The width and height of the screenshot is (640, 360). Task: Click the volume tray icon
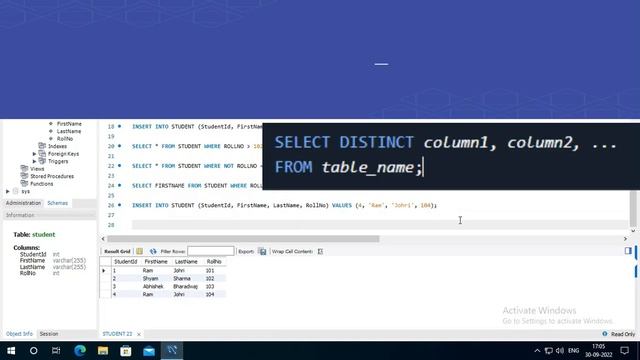[x=560, y=351]
